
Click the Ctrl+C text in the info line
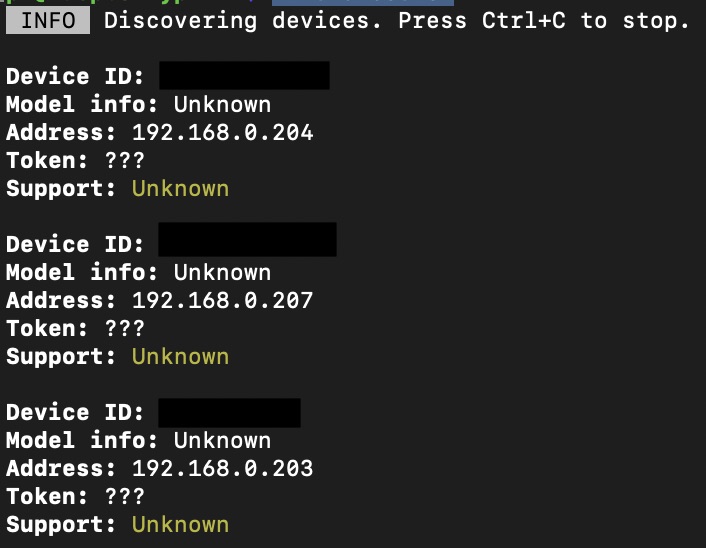tap(524, 21)
